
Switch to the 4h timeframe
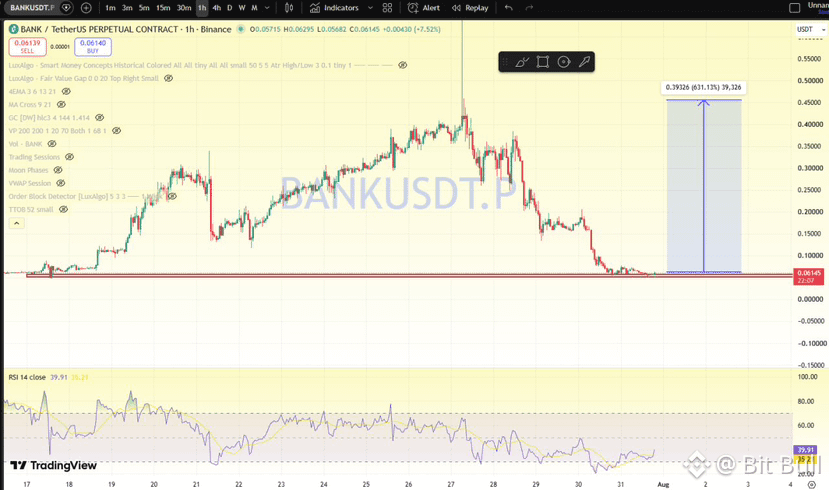coord(216,8)
